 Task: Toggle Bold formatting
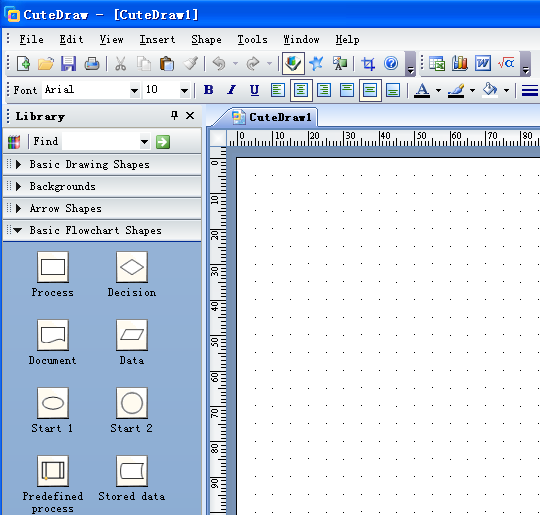[208, 90]
